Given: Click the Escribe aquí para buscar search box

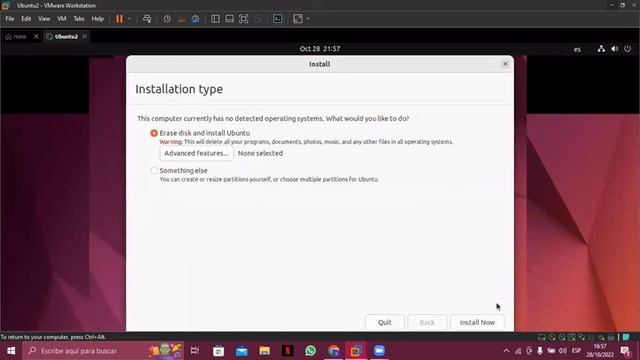Looking at the screenshot, I should pyautogui.click(x=103, y=351).
